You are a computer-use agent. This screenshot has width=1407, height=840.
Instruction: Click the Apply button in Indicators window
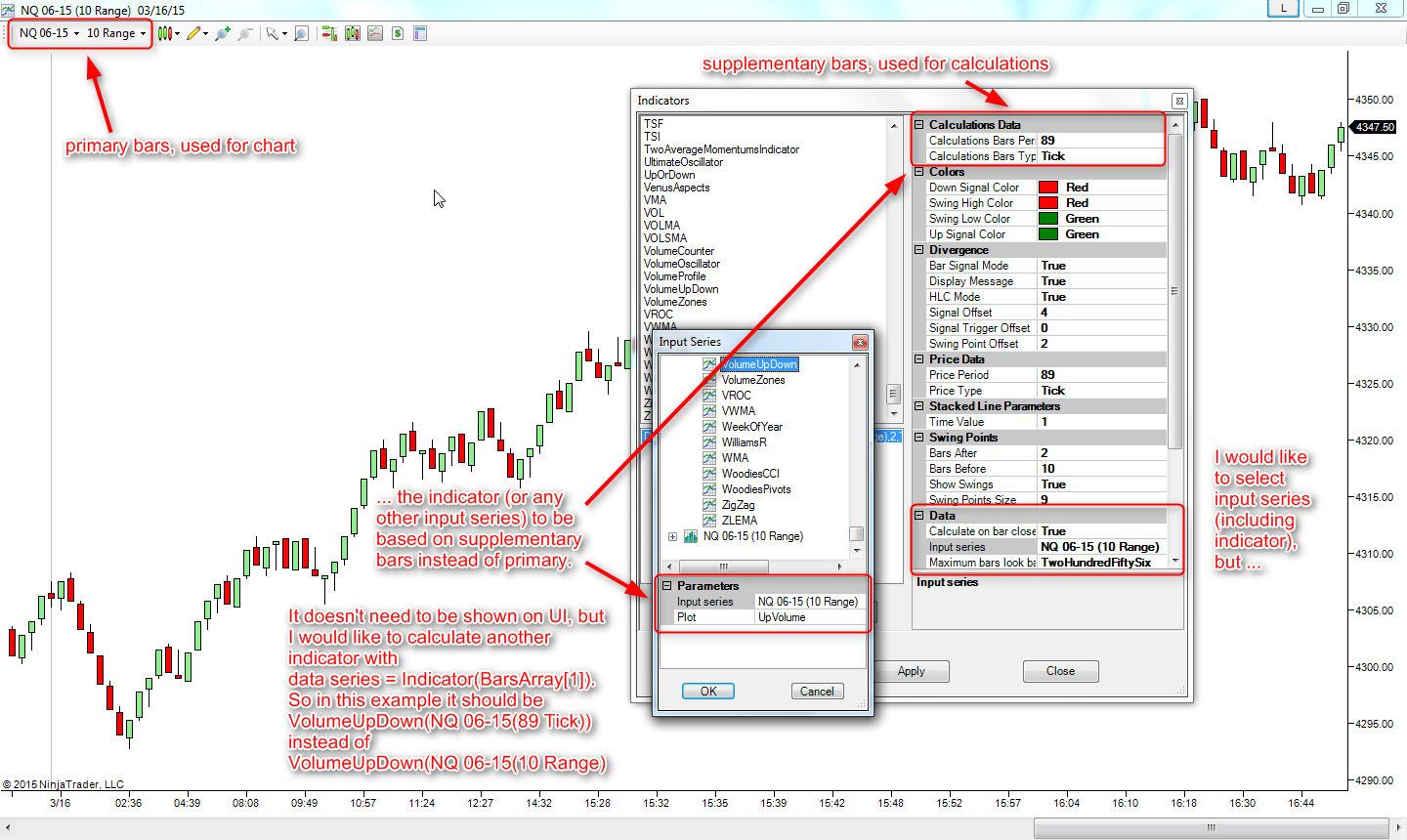[x=911, y=671]
